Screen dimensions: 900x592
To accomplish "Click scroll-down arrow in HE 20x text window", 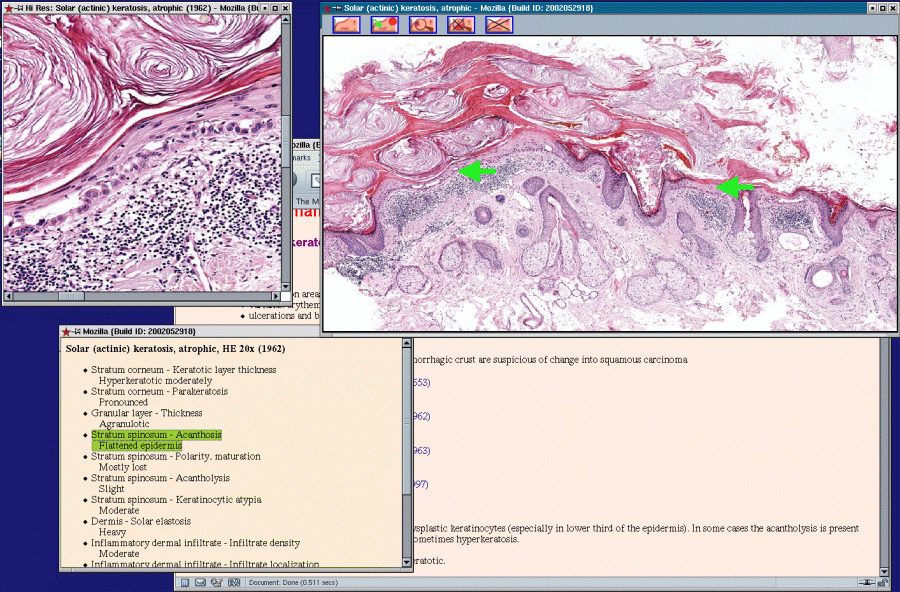I will 407,563.
